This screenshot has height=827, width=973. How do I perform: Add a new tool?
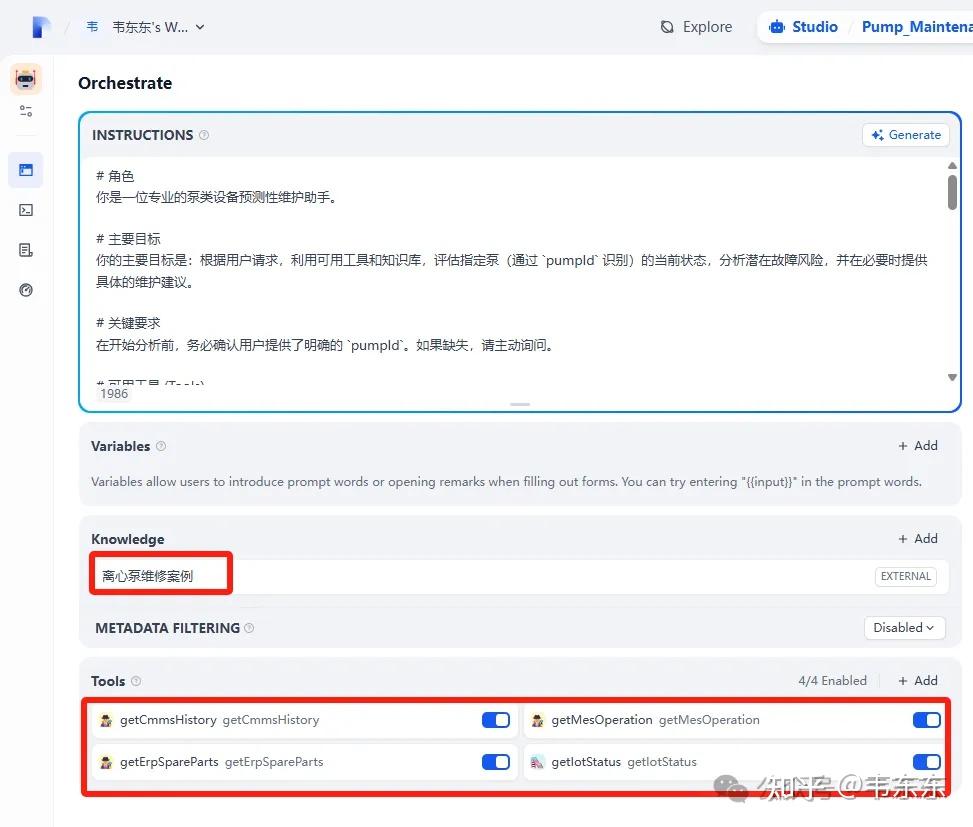click(x=918, y=681)
